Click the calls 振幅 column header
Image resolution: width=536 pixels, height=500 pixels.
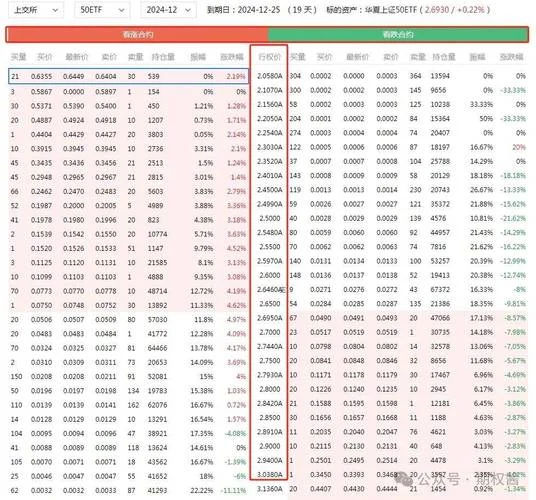coord(198,57)
